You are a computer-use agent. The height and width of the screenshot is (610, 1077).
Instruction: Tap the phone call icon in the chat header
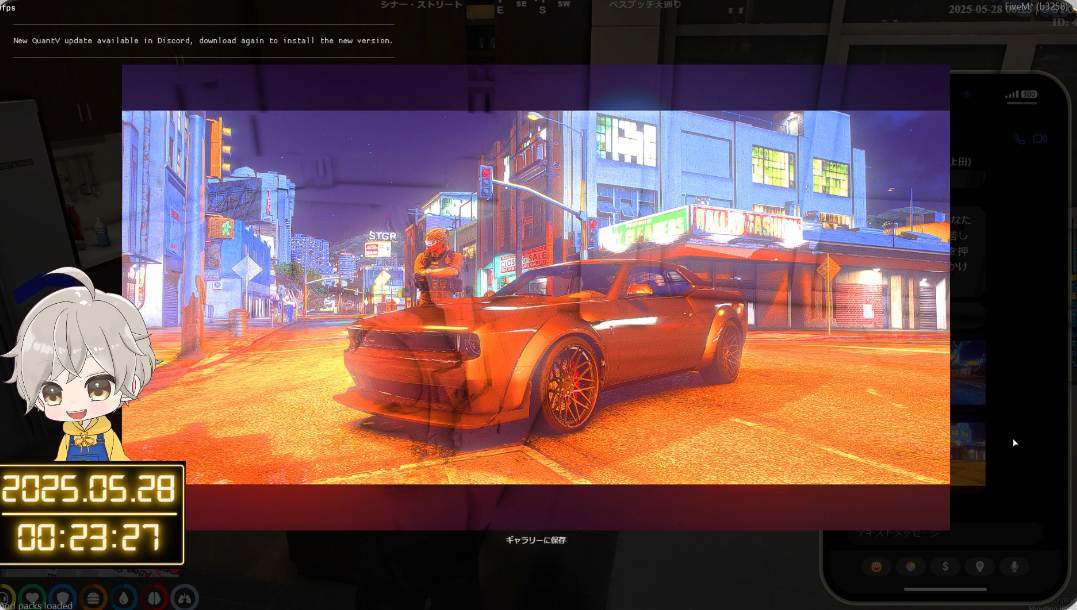tap(1019, 139)
